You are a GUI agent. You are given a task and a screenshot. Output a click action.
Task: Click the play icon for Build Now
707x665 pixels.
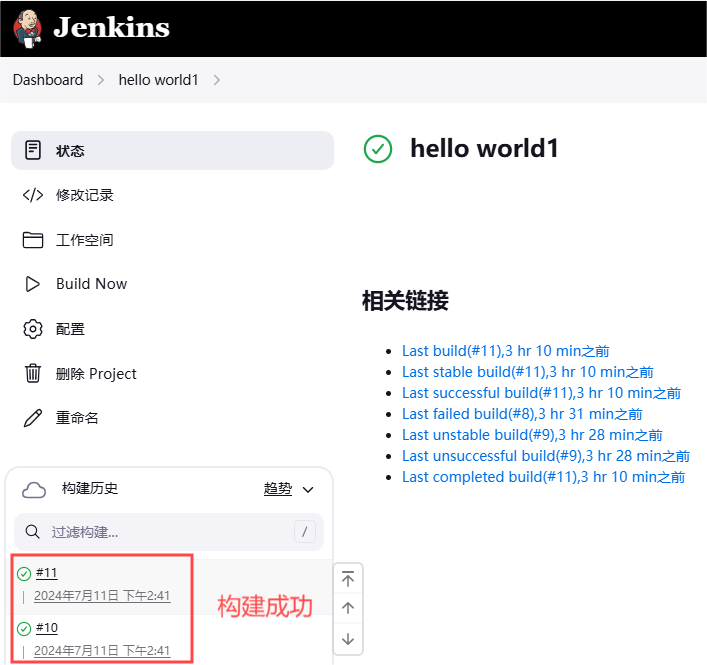(x=32, y=284)
